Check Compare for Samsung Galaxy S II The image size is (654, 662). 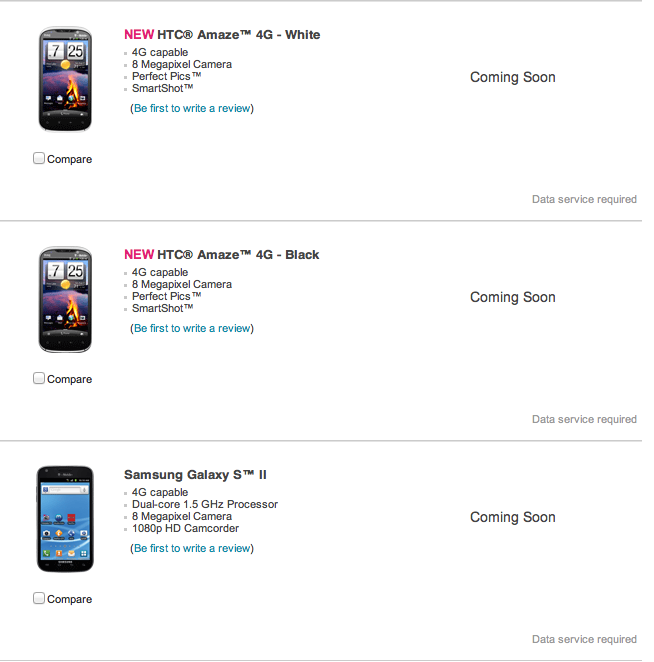click(39, 598)
